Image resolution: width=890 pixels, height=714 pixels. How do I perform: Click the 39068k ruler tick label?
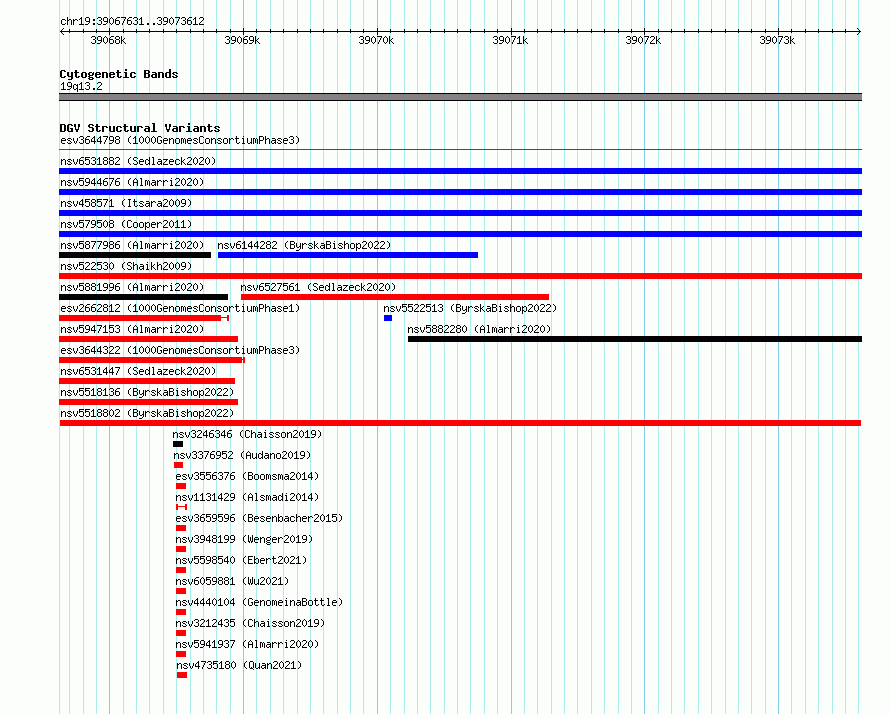tap(108, 40)
